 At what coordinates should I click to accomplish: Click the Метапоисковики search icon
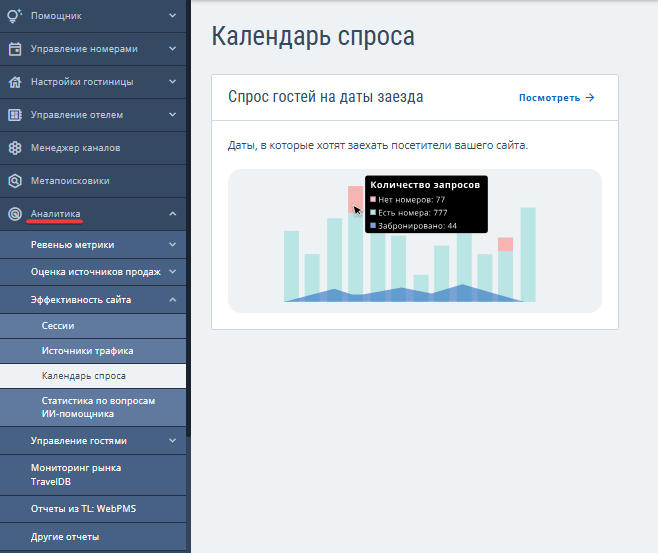(15, 181)
